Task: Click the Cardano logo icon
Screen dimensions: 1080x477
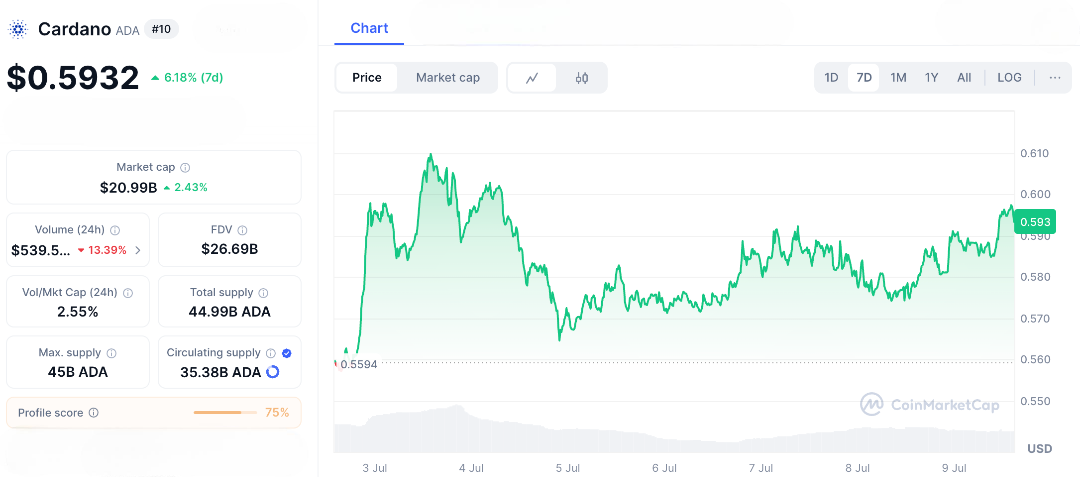Action: [x=18, y=29]
